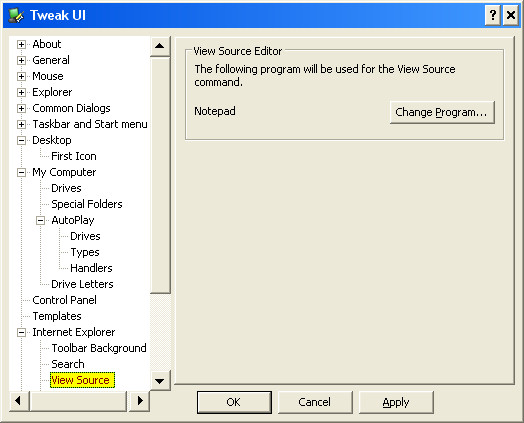Select the Special Folders item
Image resolution: width=524 pixels, height=423 pixels.
[87, 204]
